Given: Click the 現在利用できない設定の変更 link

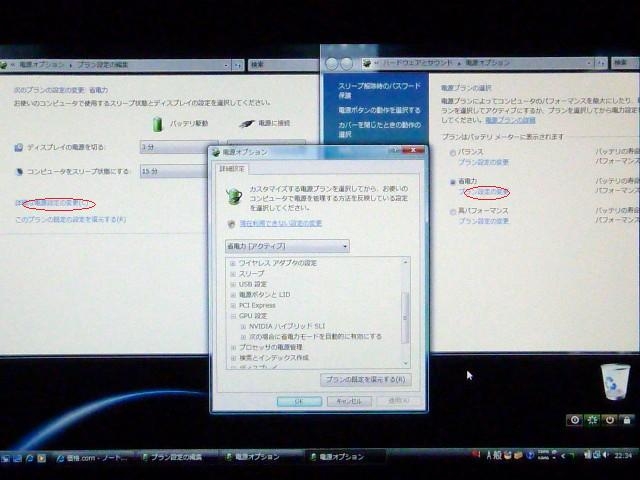Looking at the screenshot, I should click(280, 223).
